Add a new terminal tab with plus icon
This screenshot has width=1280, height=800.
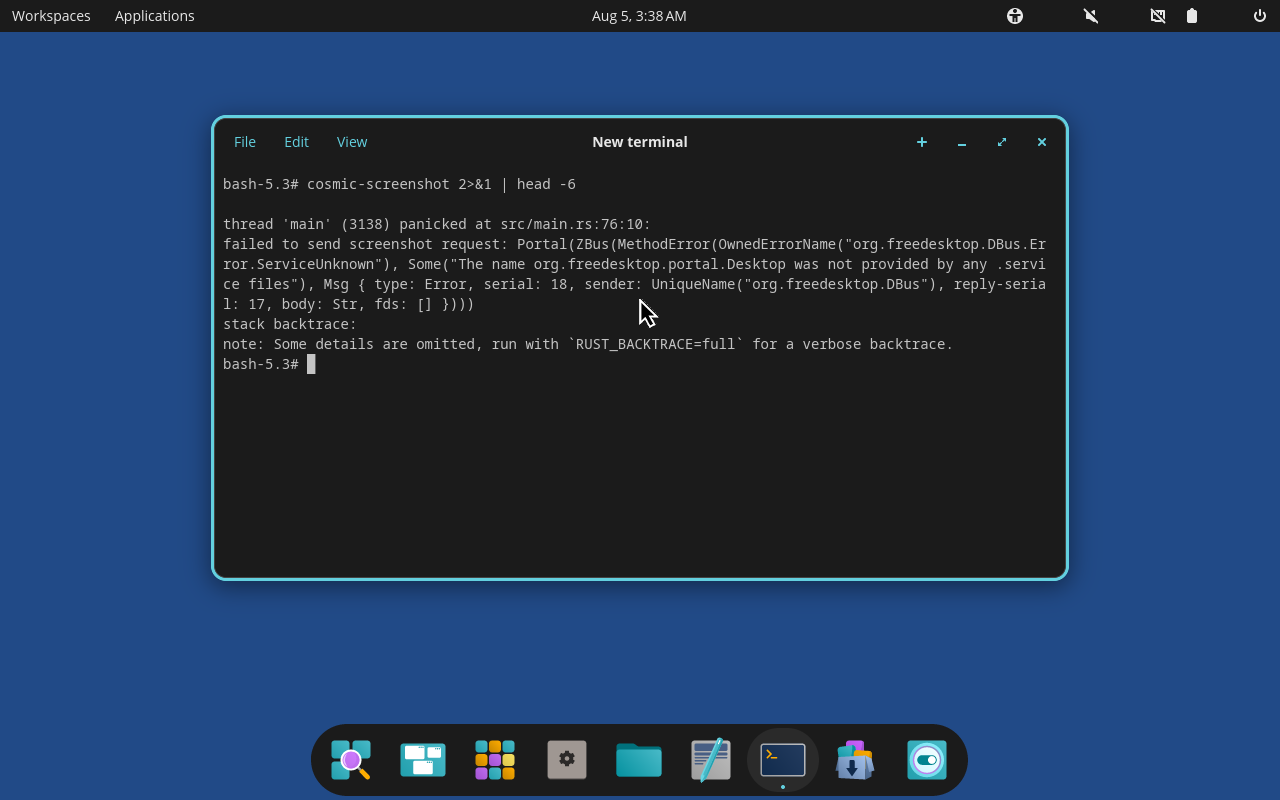(922, 142)
